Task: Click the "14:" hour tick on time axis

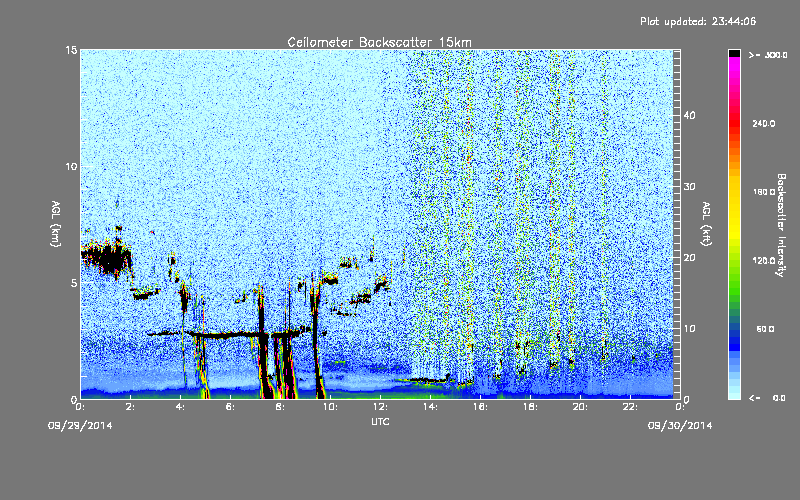Action: click(431, 407)
